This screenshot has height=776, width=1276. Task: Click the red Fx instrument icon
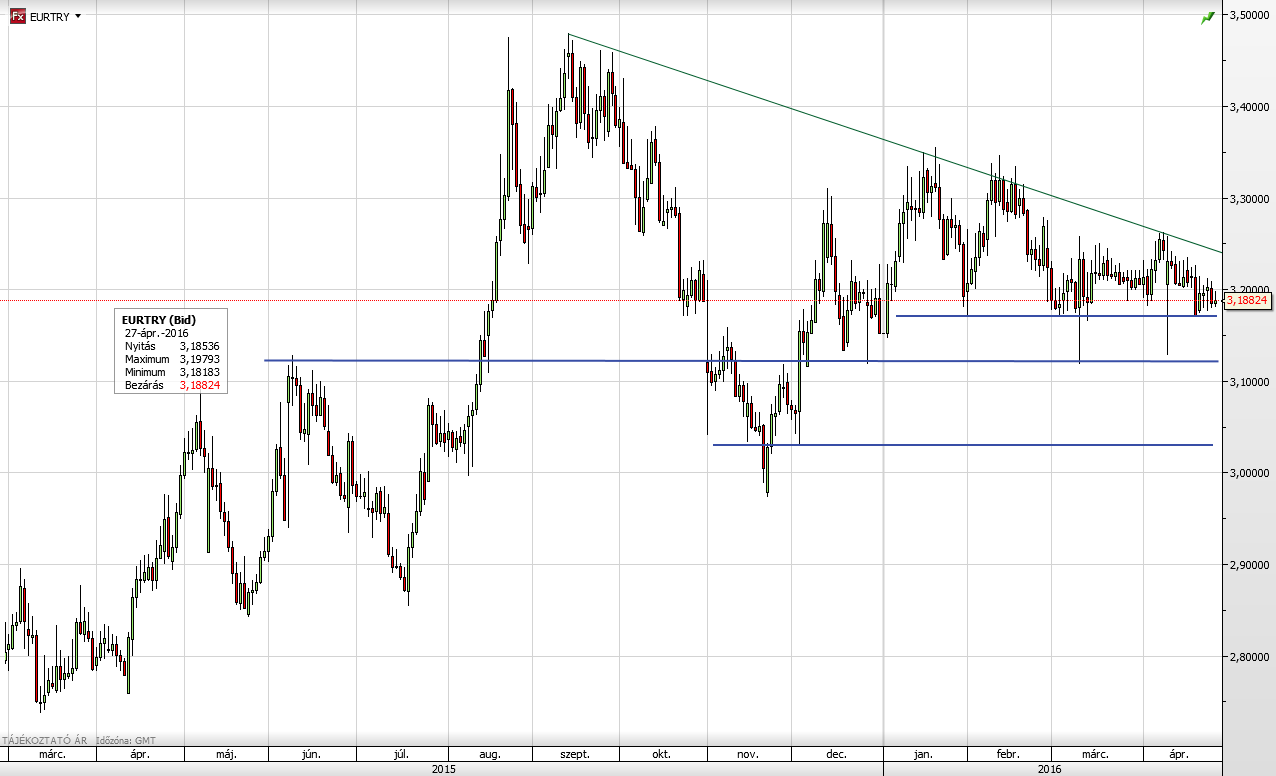coord(18,17)
